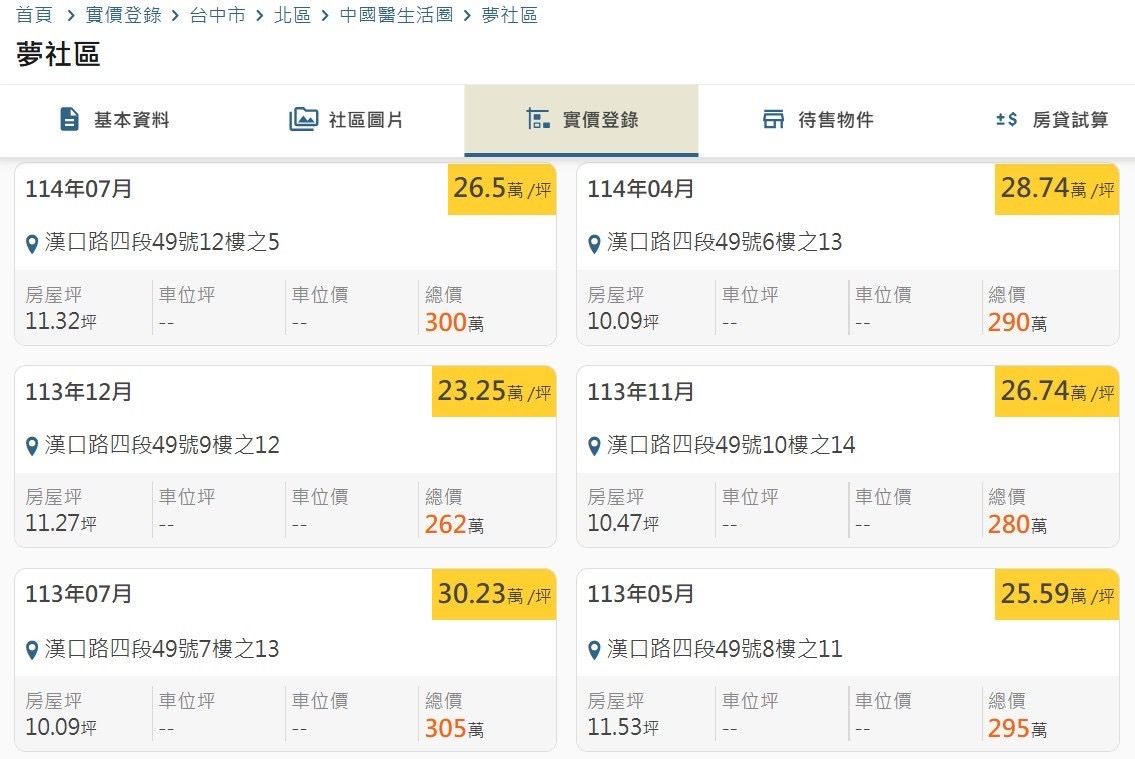Click location pin for 8樓之11 address
1135x759 pixels.
click(x=594, y=651)
